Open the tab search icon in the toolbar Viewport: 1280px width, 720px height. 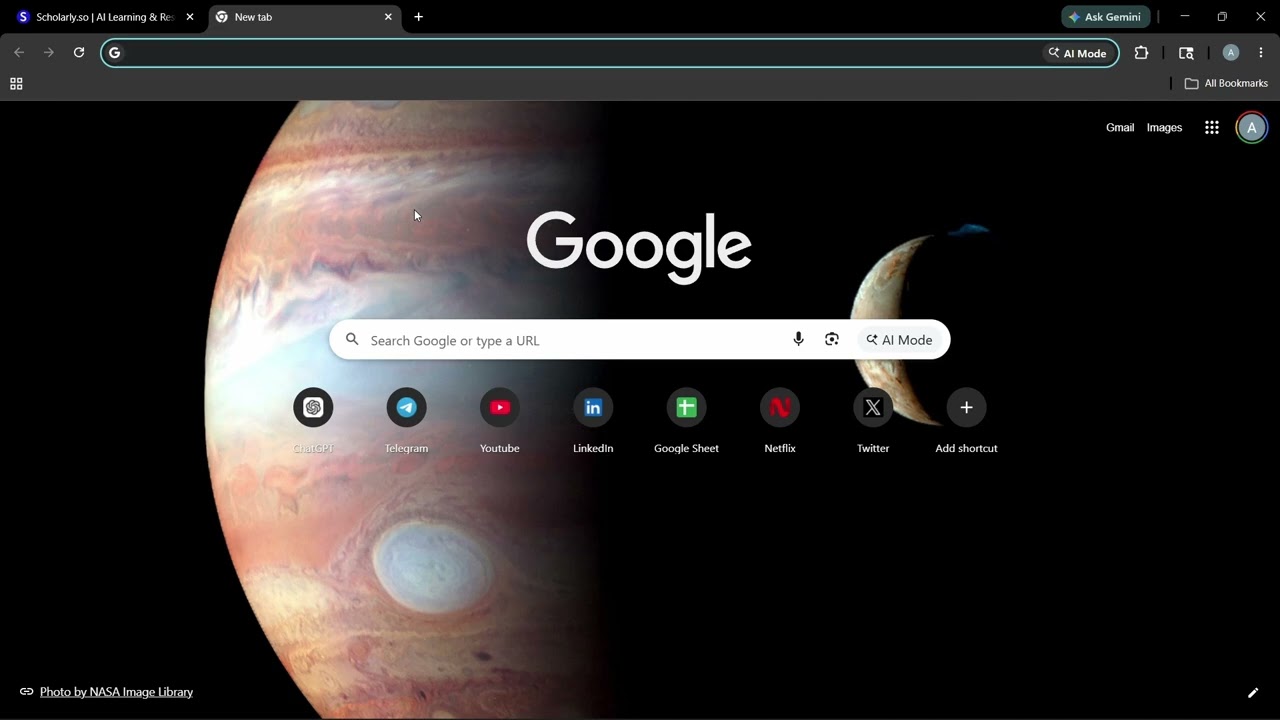[1186, 53]
